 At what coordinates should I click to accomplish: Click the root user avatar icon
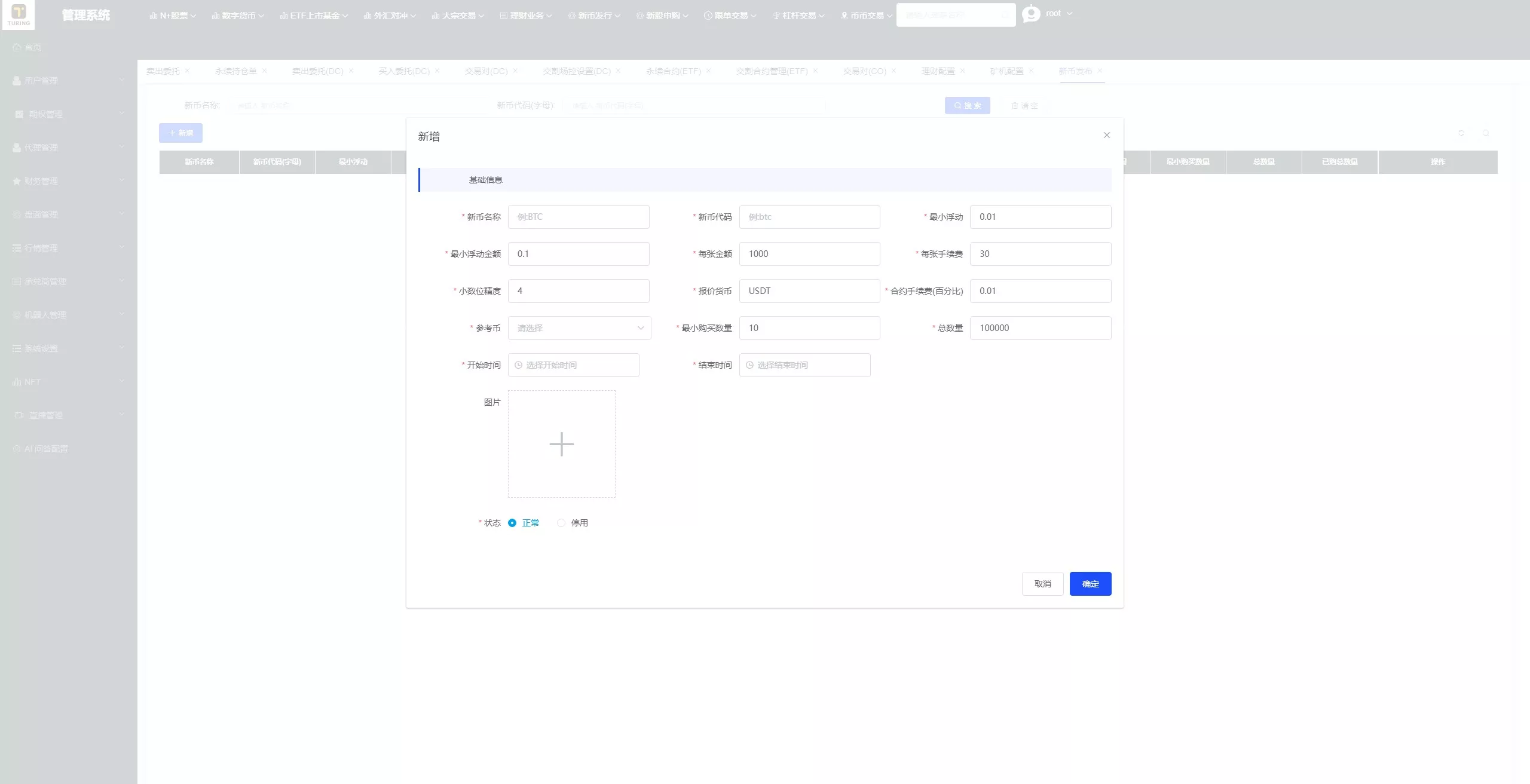coord(1031,14)
